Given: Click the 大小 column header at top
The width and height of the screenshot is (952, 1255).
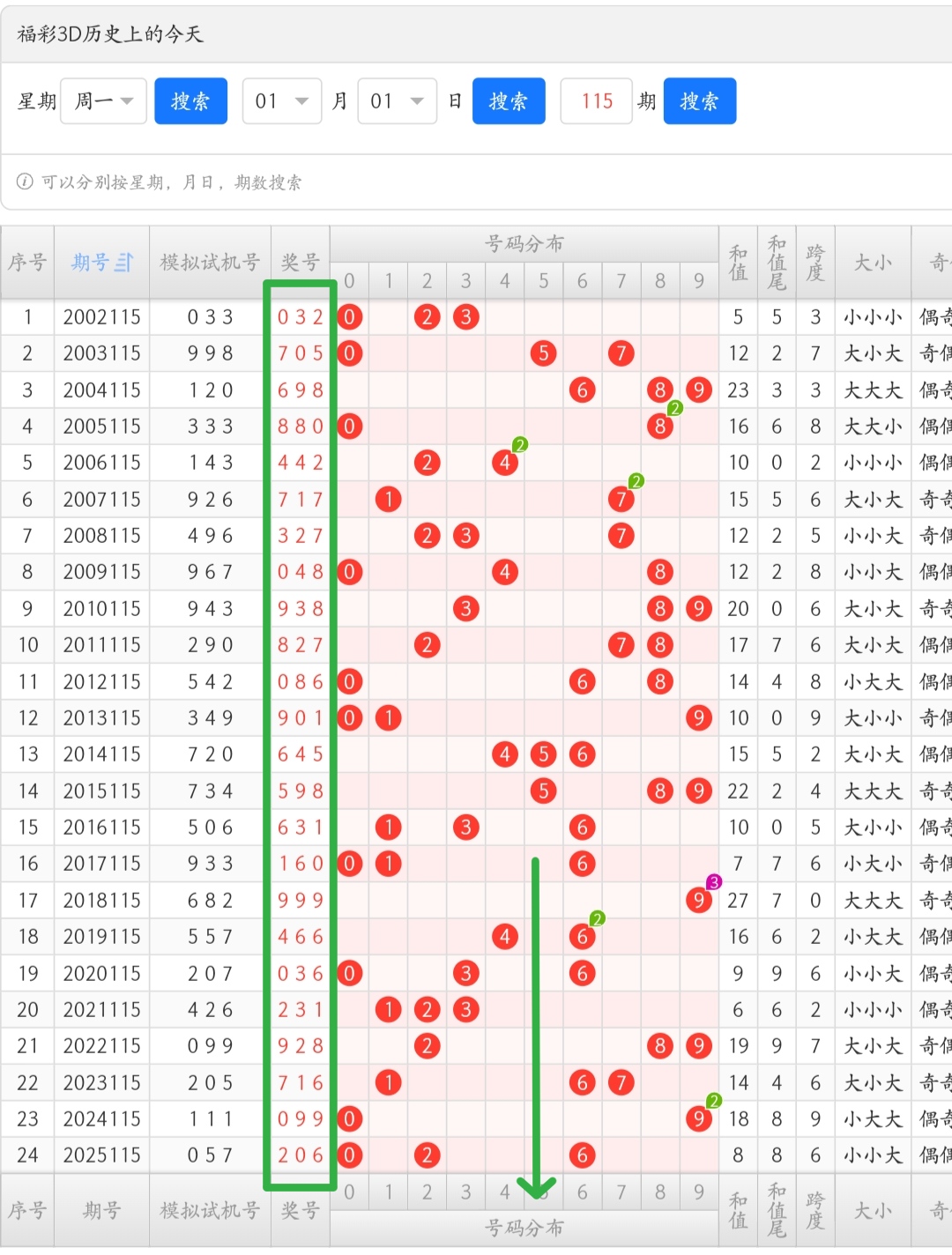Looking at the screenshot, I should 873,263.
